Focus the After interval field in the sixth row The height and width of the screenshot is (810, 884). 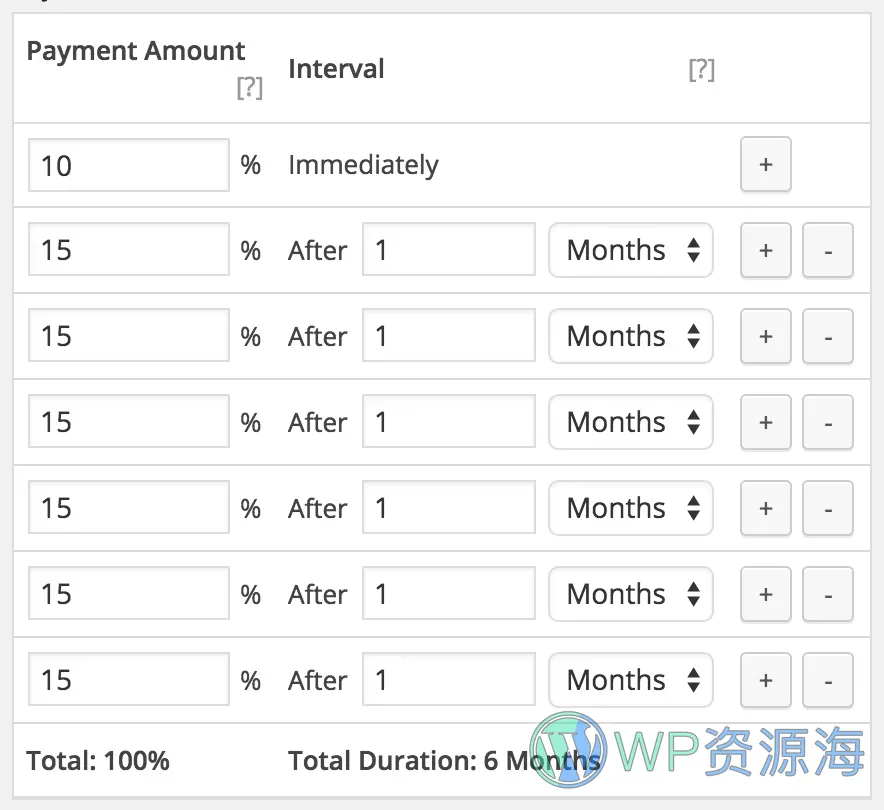coord(449,593)
